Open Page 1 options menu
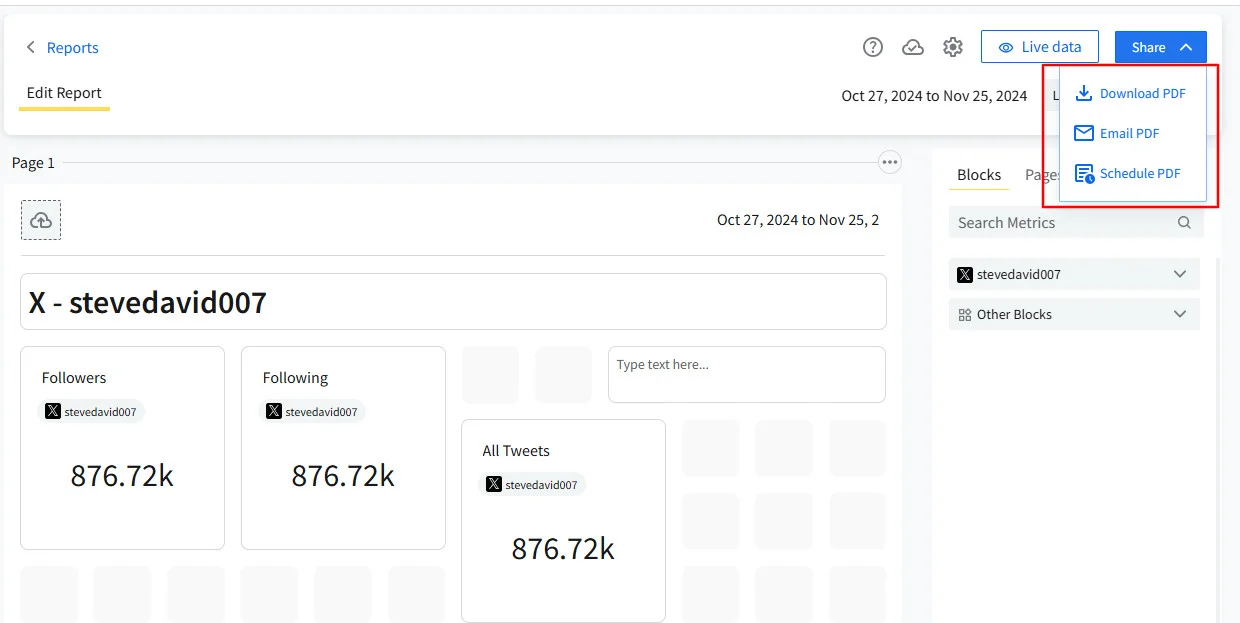Screen dimensions: 1240x623 889,161
